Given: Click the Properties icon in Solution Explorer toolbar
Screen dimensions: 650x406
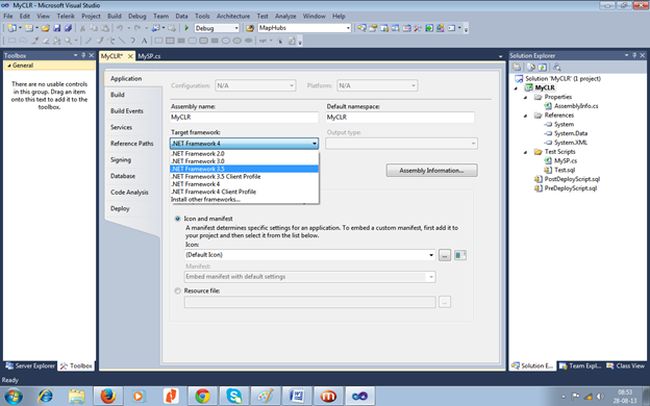Looking at the screenshot, I should pos(517,67).
